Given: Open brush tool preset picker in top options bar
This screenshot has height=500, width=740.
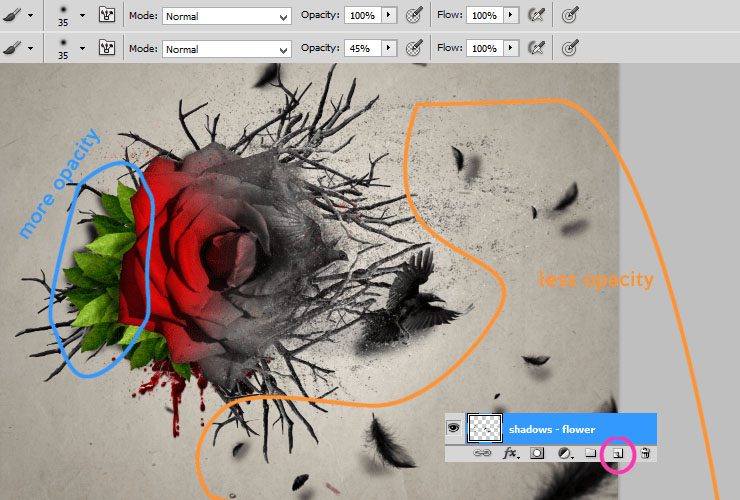Looking at the screenshot, I should click(x=18, y=16).
